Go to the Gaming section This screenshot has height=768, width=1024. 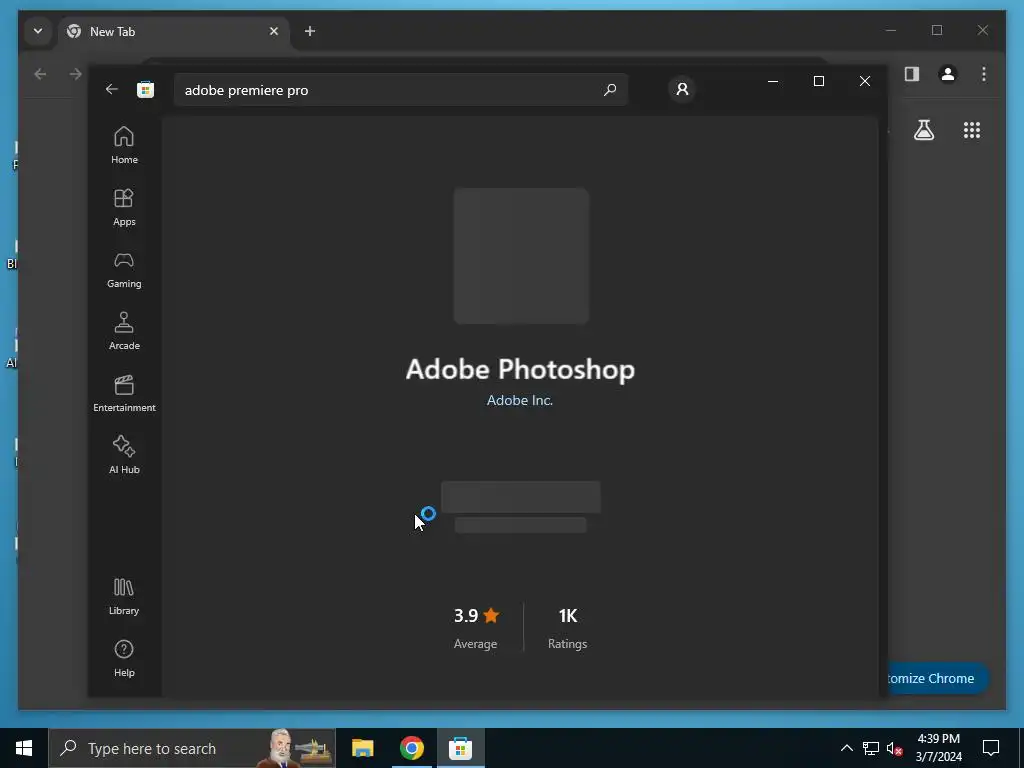pyautogui.click(x=124, y=269)
